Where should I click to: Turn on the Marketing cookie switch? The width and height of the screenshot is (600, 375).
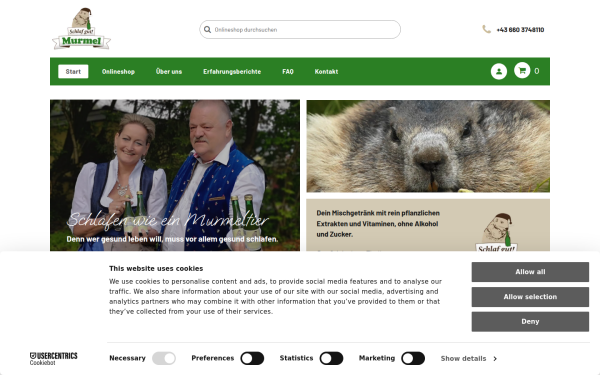pyautogui.click(x=413, y=359)
